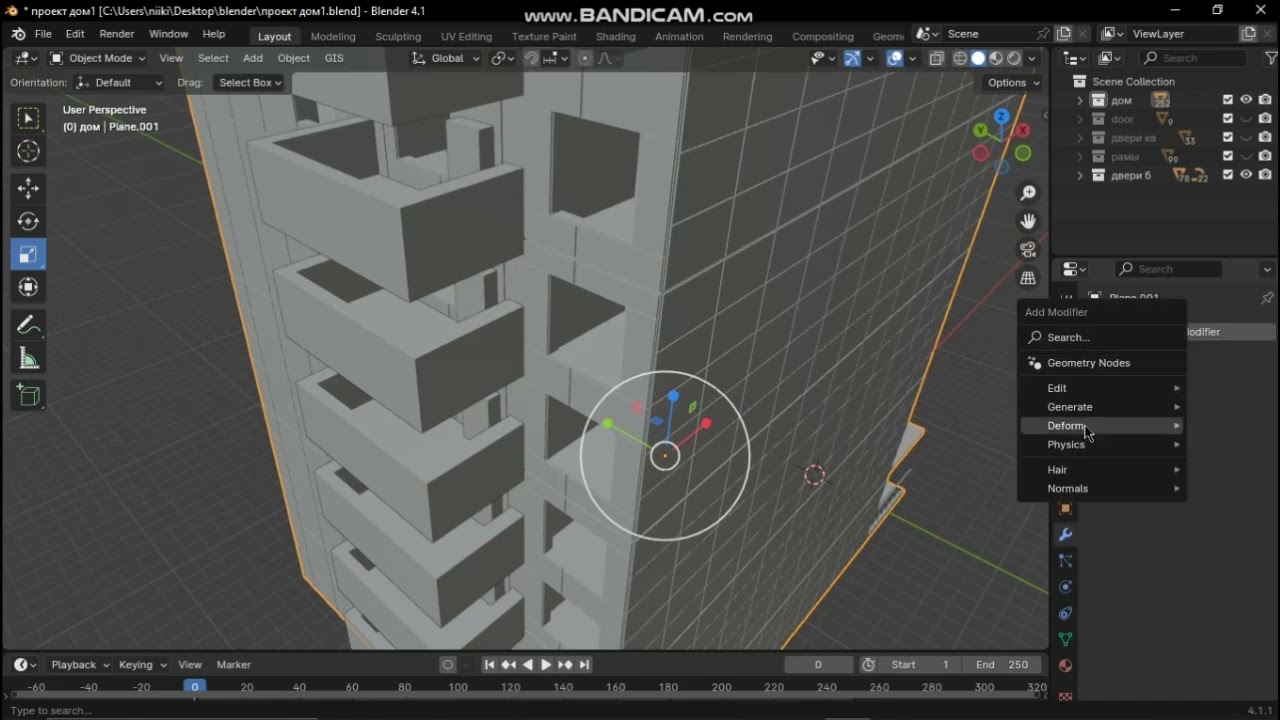Viewport: 1280px width, 720px height.
Task: Select the Select Box tool in toolbar
Action: (28, 119)
